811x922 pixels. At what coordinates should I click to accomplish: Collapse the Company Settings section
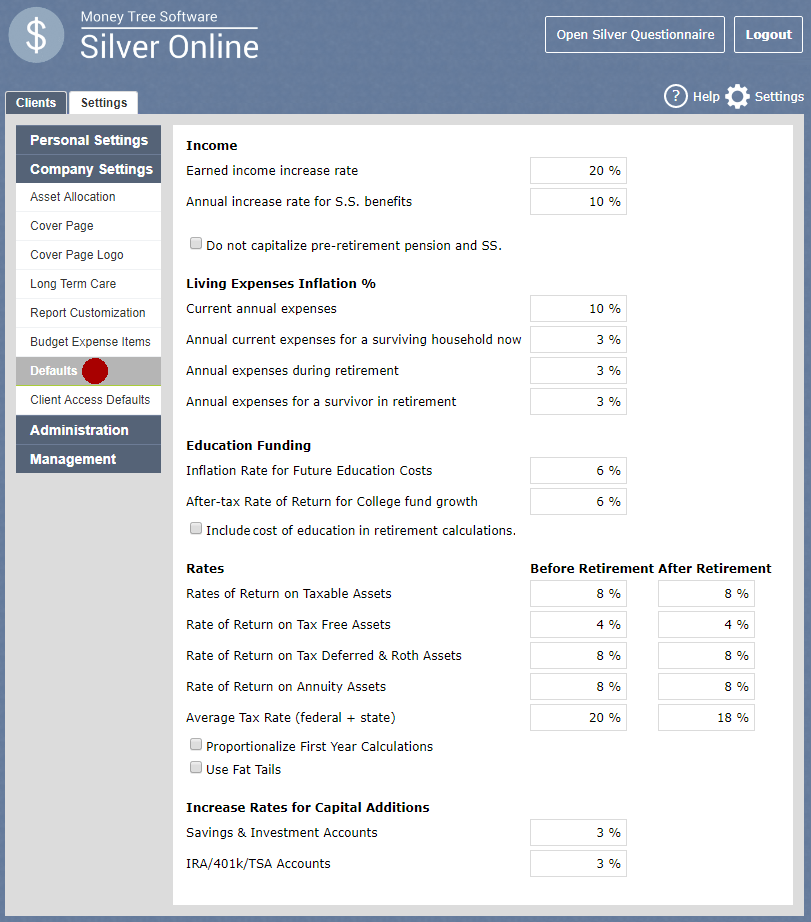pyautogui.click(x=88, y=169)
